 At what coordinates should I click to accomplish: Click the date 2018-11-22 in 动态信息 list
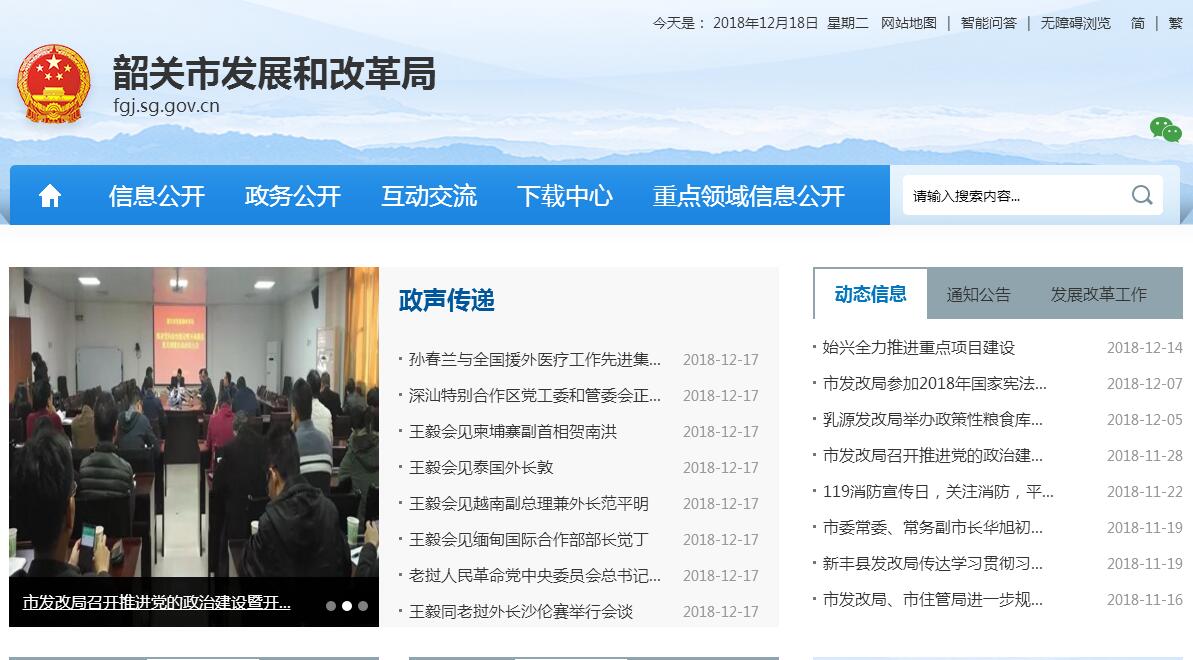point(1145,492)
